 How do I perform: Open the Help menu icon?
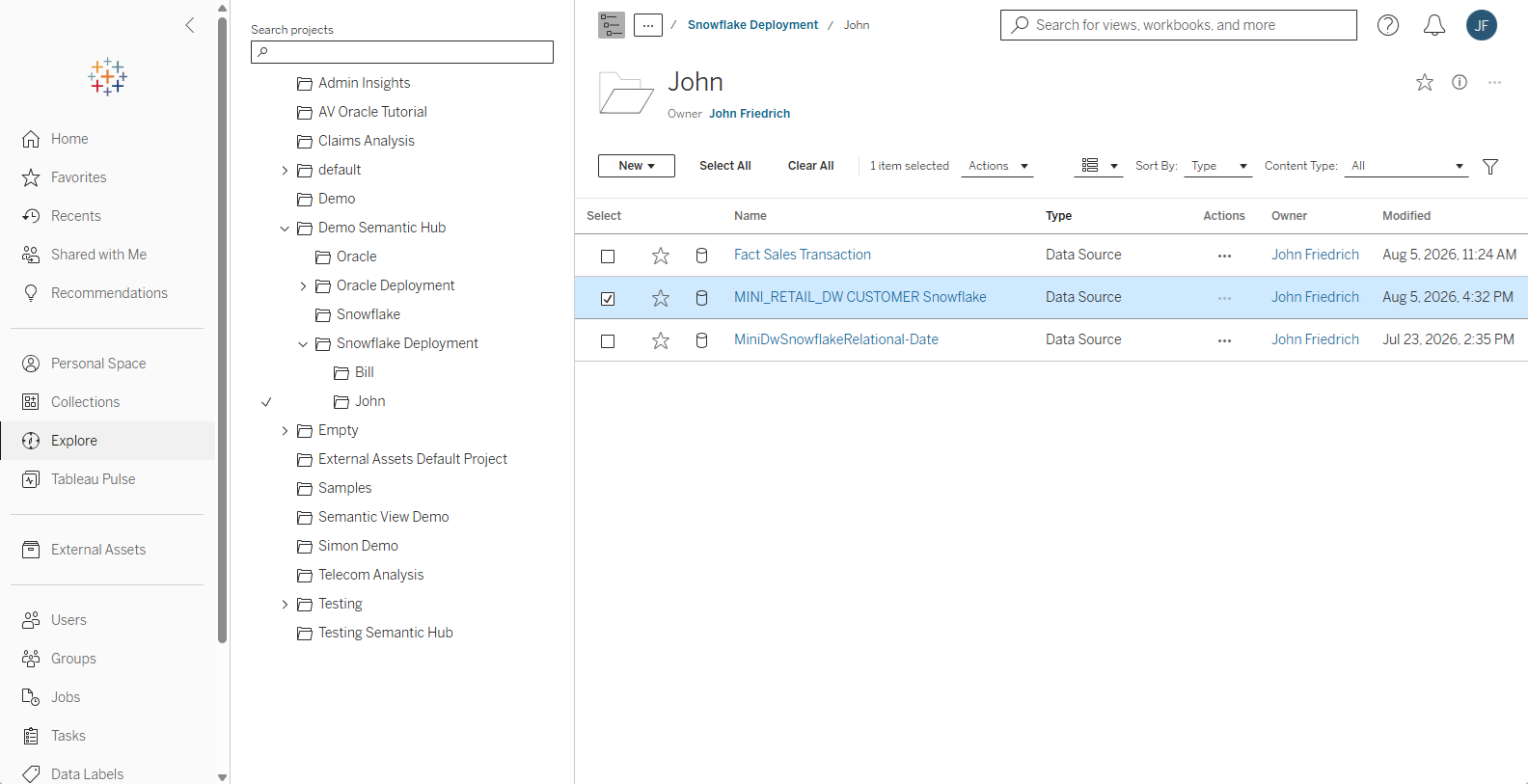point(1388,25)
